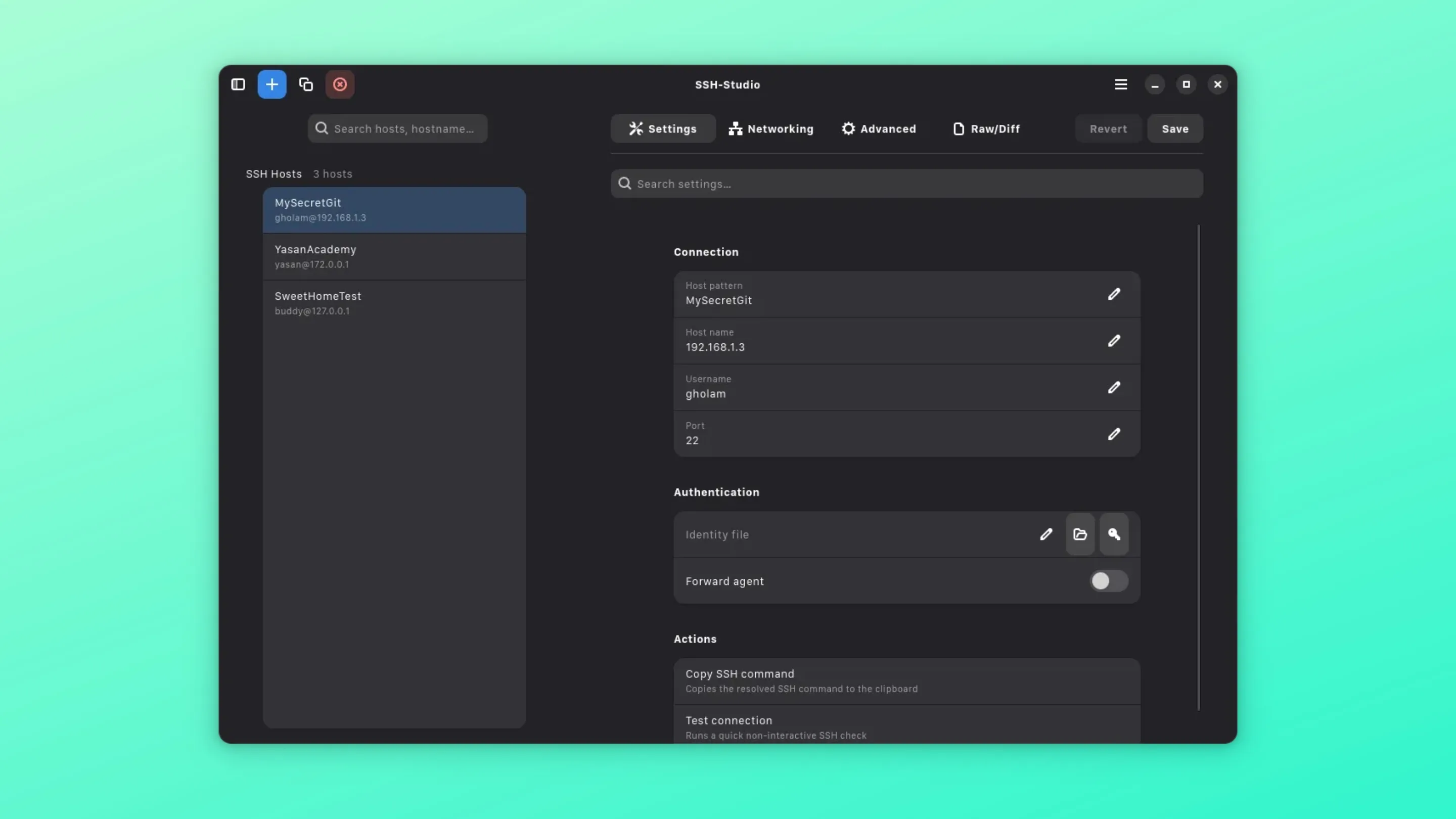Minimize the SSH-Studio window

click(x=1155, y=84)
